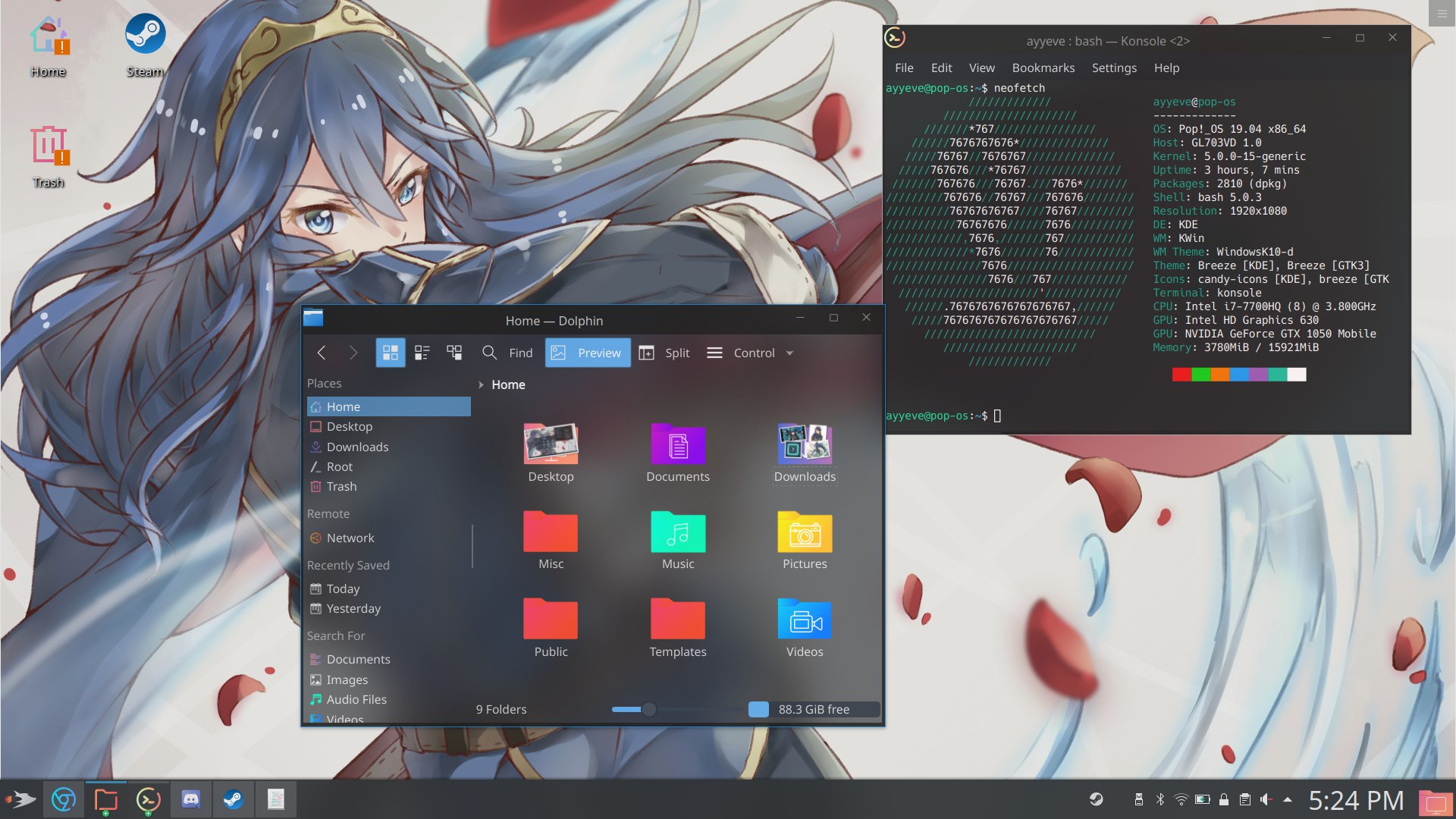
Task: Search for Images in sidebar
Action: (388, 679)
